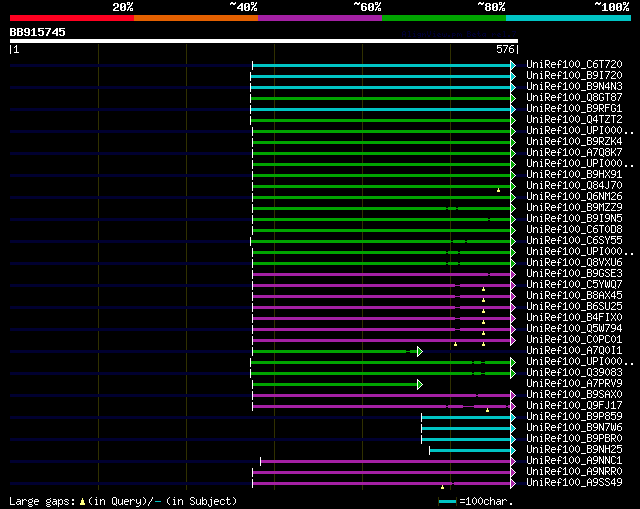Click the arrowhead ending the UniRef100_A7PRV9 bar

click(420, 385)
